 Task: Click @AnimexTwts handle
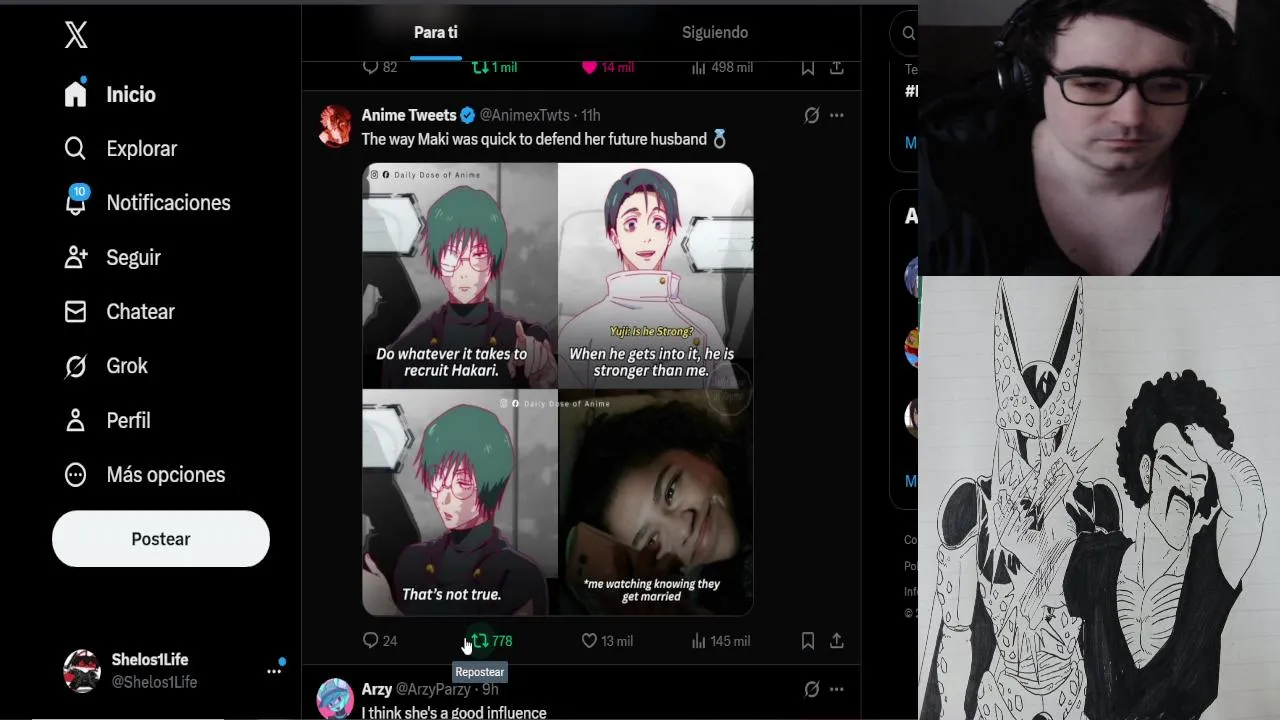point(524,115)
